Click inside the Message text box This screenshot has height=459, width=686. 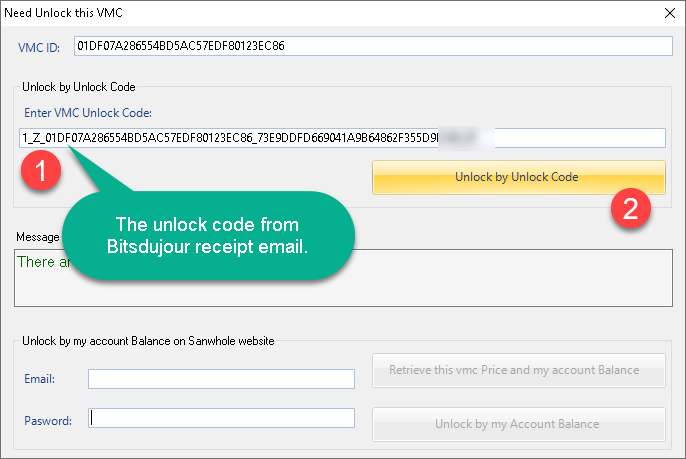(x=512, y=278)
